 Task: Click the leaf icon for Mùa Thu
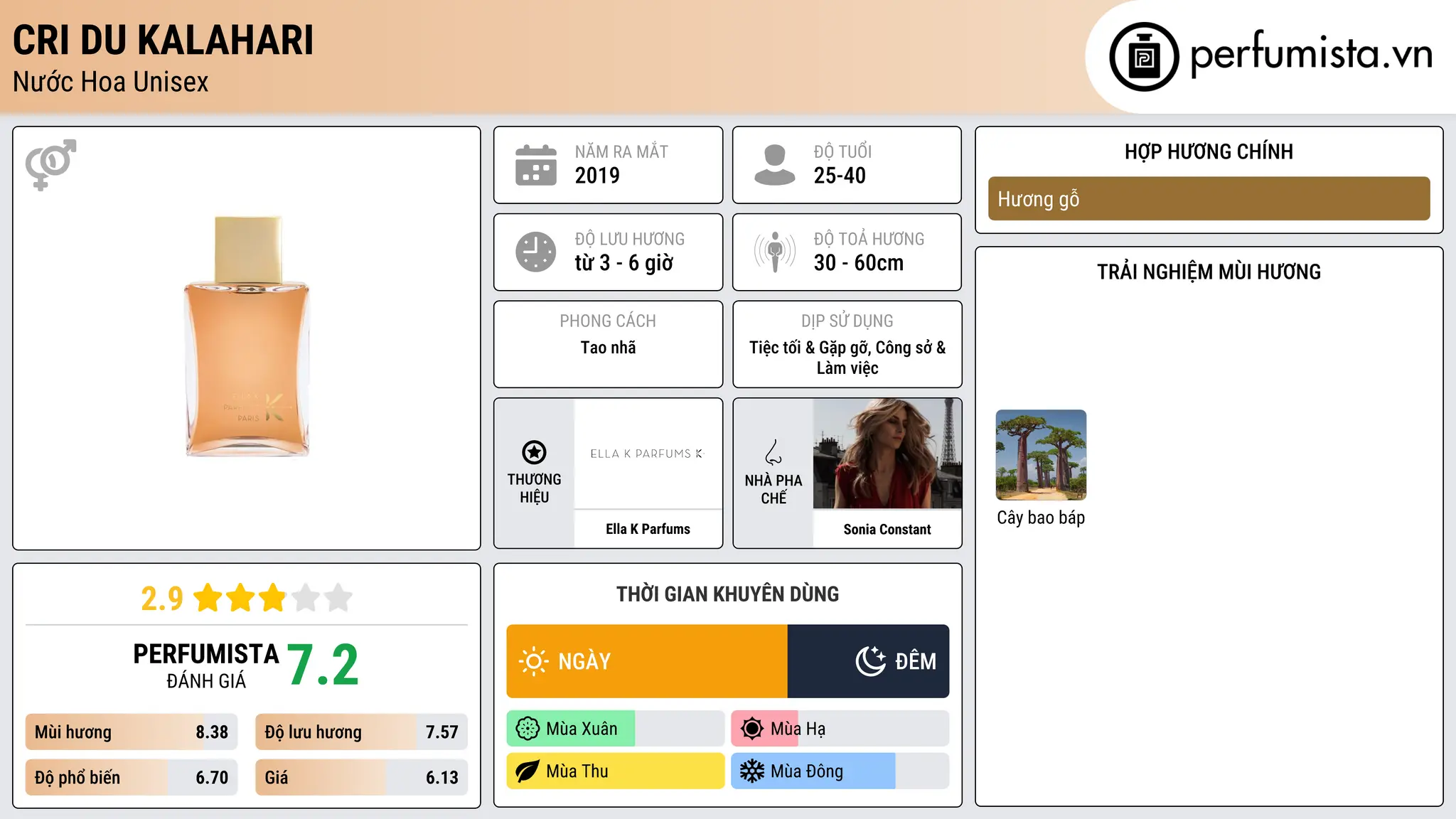[528, 771]
